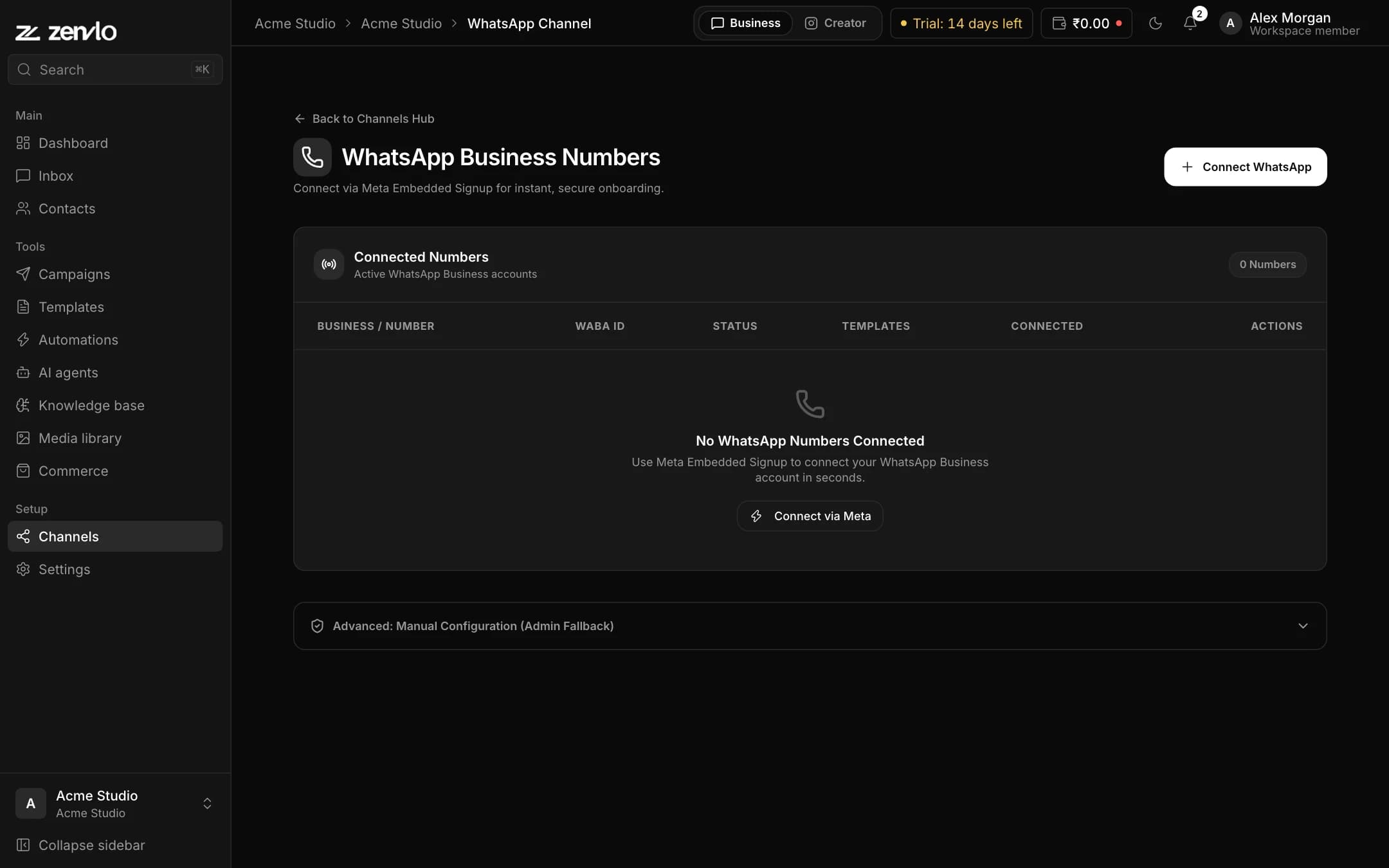Click WABA ID column header
Viewport: 1389px width, 868px height.
(600, 326)
